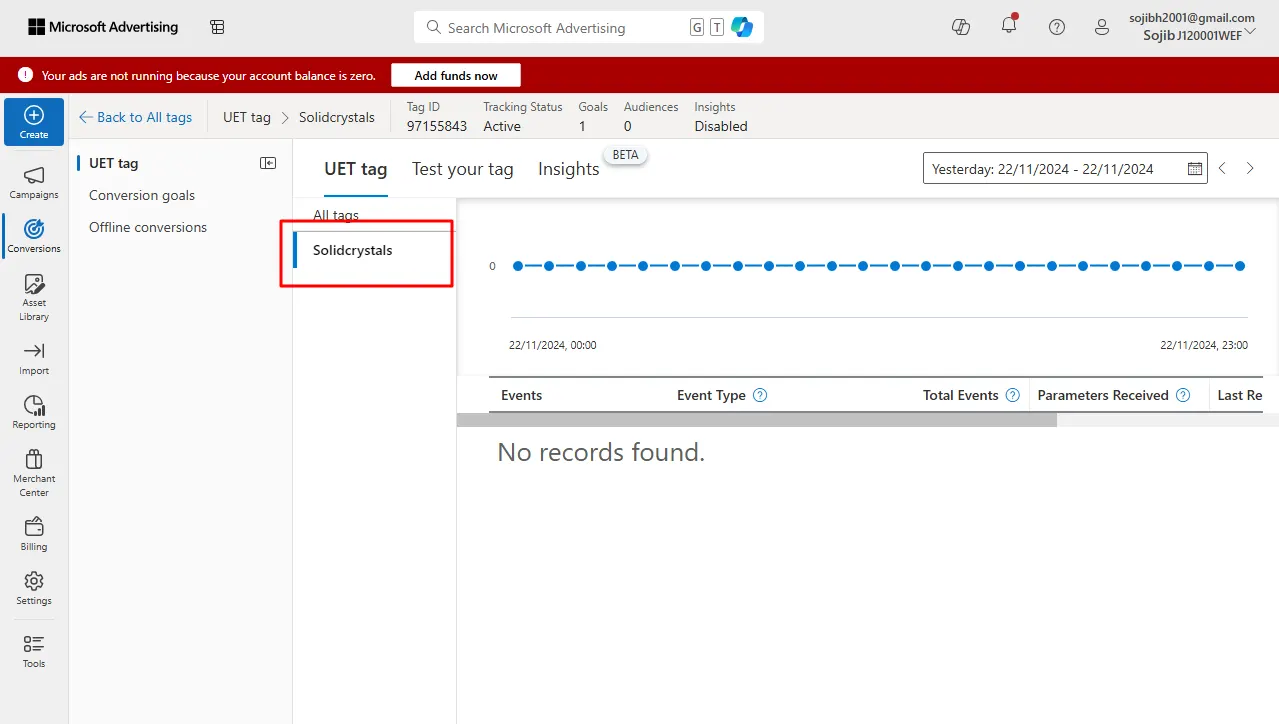Image resolution: width=1279 pixels, height=724 pixels.
Task: Open the notifications bell icon
Action: pyautogui.click(x=1009, y=27)
